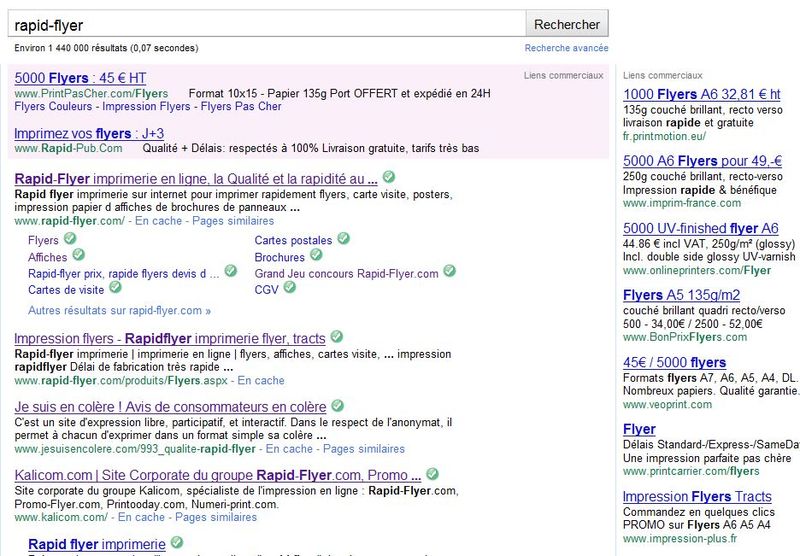Click the Rechercher search button

click(x=567, y=24)
